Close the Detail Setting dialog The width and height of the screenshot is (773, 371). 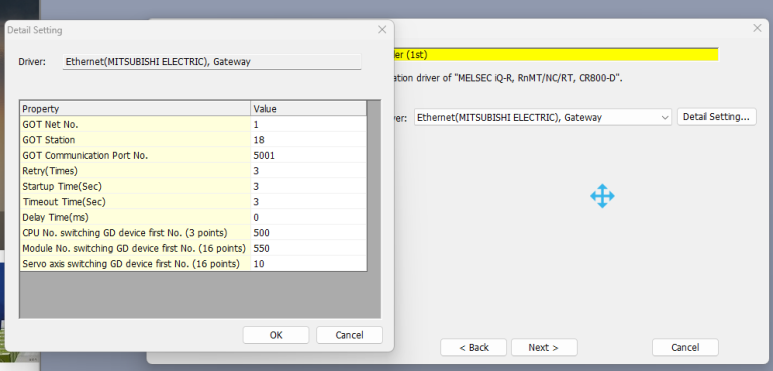(382, 30)
